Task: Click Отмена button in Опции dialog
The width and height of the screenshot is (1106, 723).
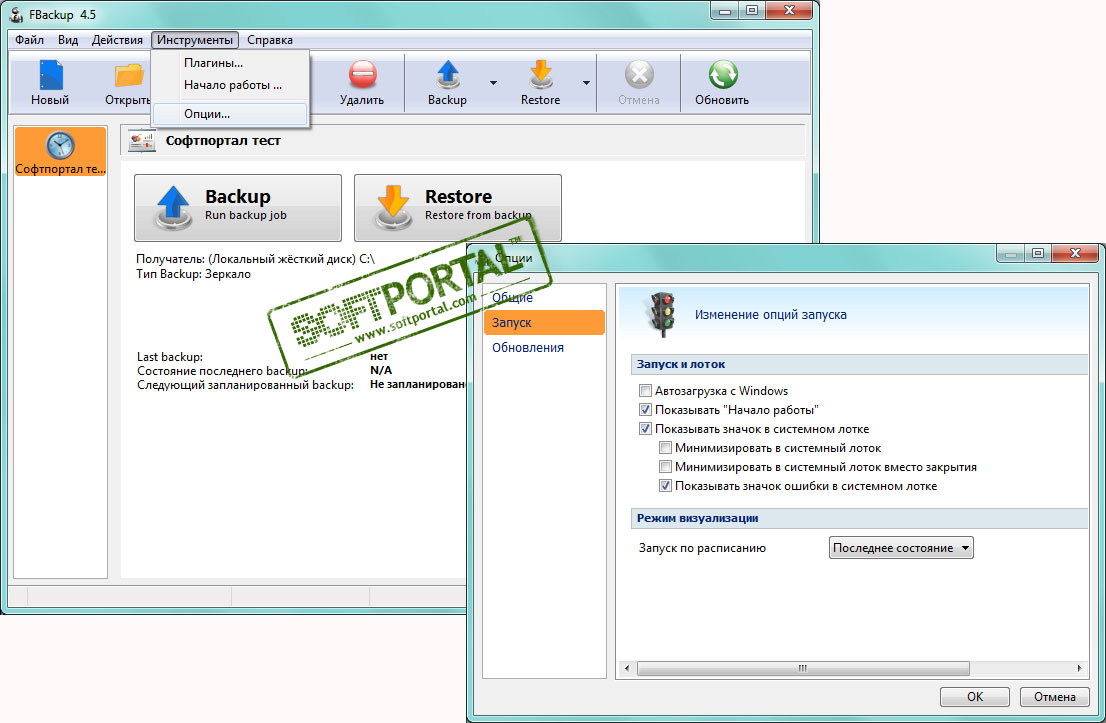Action: [1055, 697]
